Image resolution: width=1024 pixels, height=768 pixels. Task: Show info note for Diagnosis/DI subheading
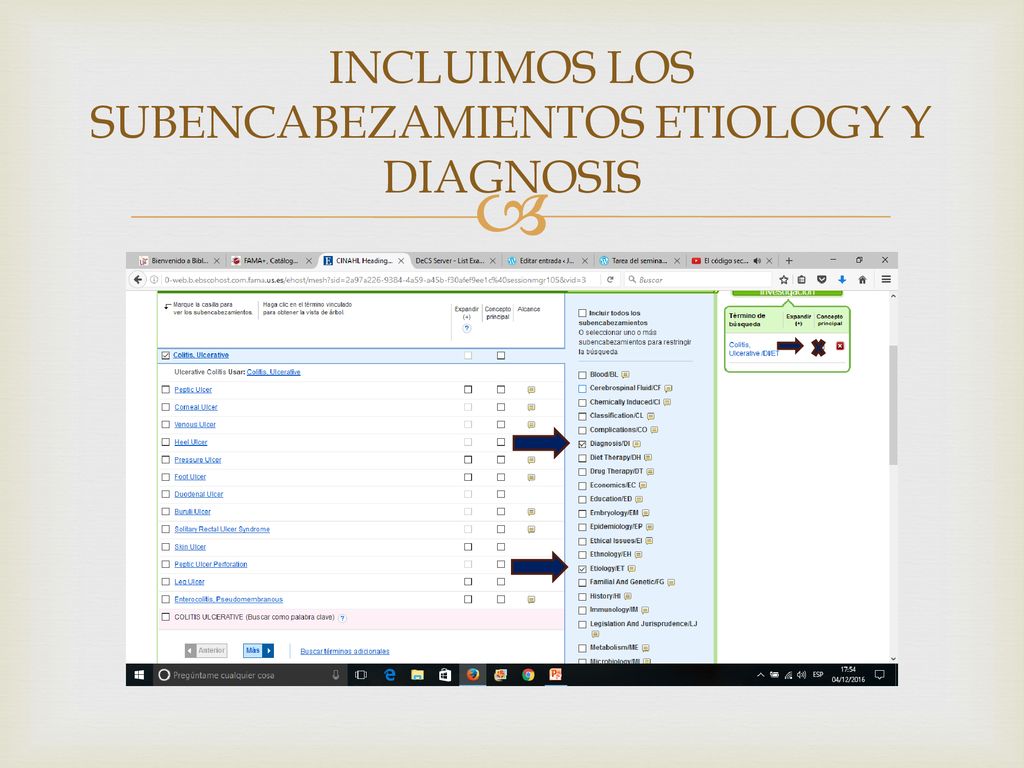[637, 444]
